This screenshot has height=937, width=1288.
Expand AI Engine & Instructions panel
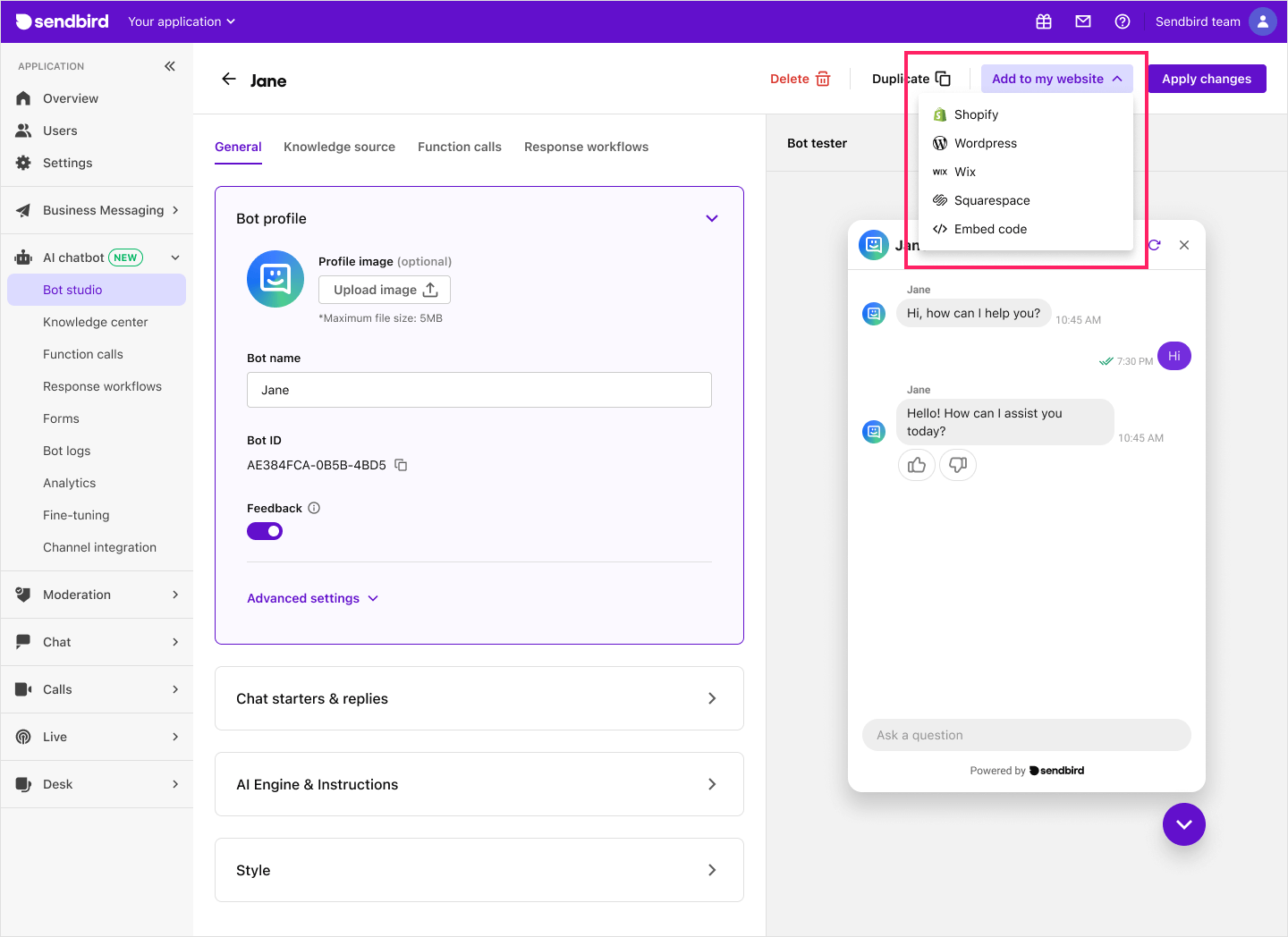coord(479,784)
